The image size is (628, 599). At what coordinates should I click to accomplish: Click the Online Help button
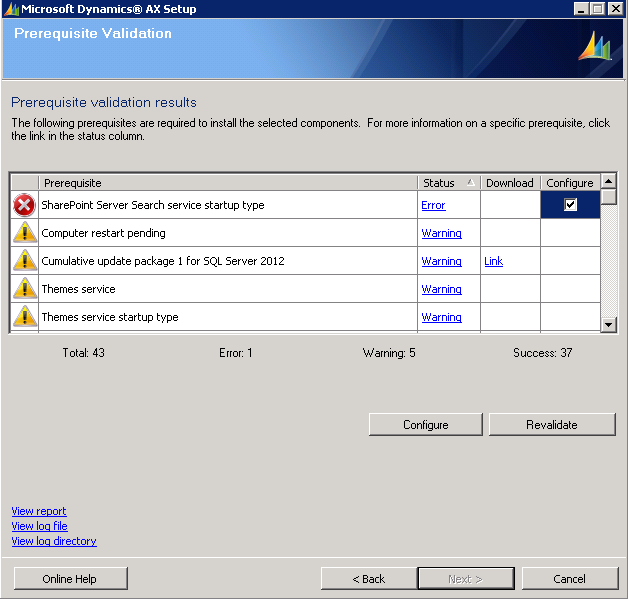coord(70,579)
